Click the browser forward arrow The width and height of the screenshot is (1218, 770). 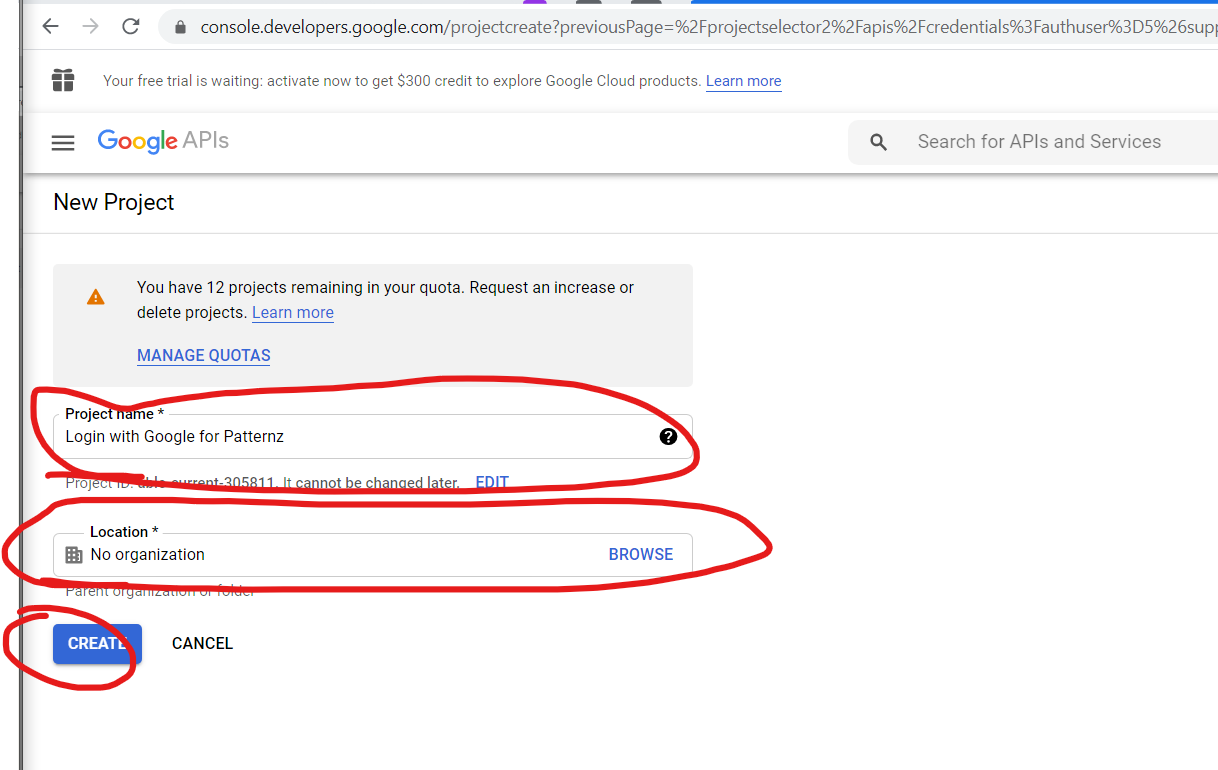[x=90, y=27]
